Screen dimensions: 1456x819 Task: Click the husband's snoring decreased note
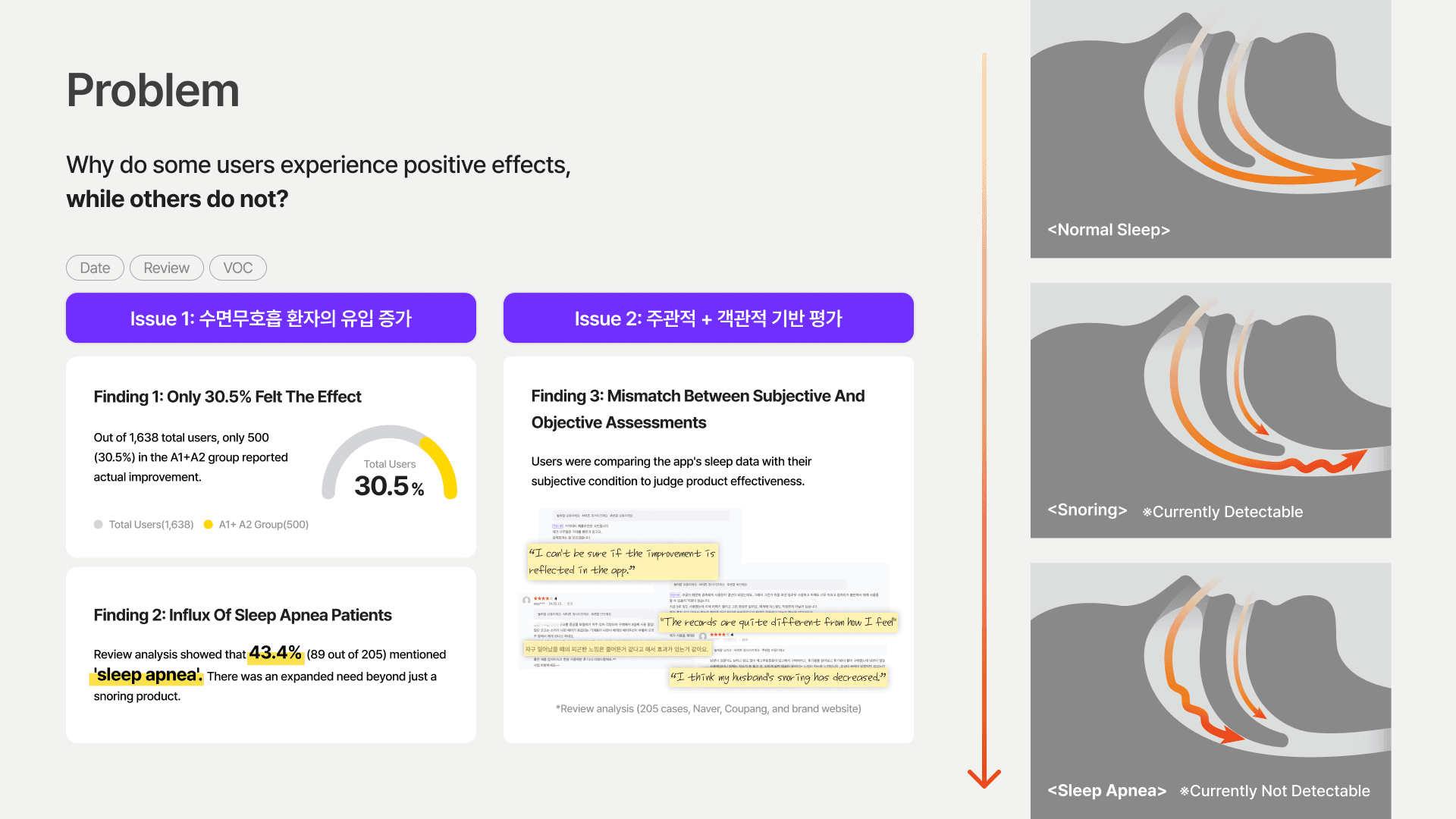[778, 677]
